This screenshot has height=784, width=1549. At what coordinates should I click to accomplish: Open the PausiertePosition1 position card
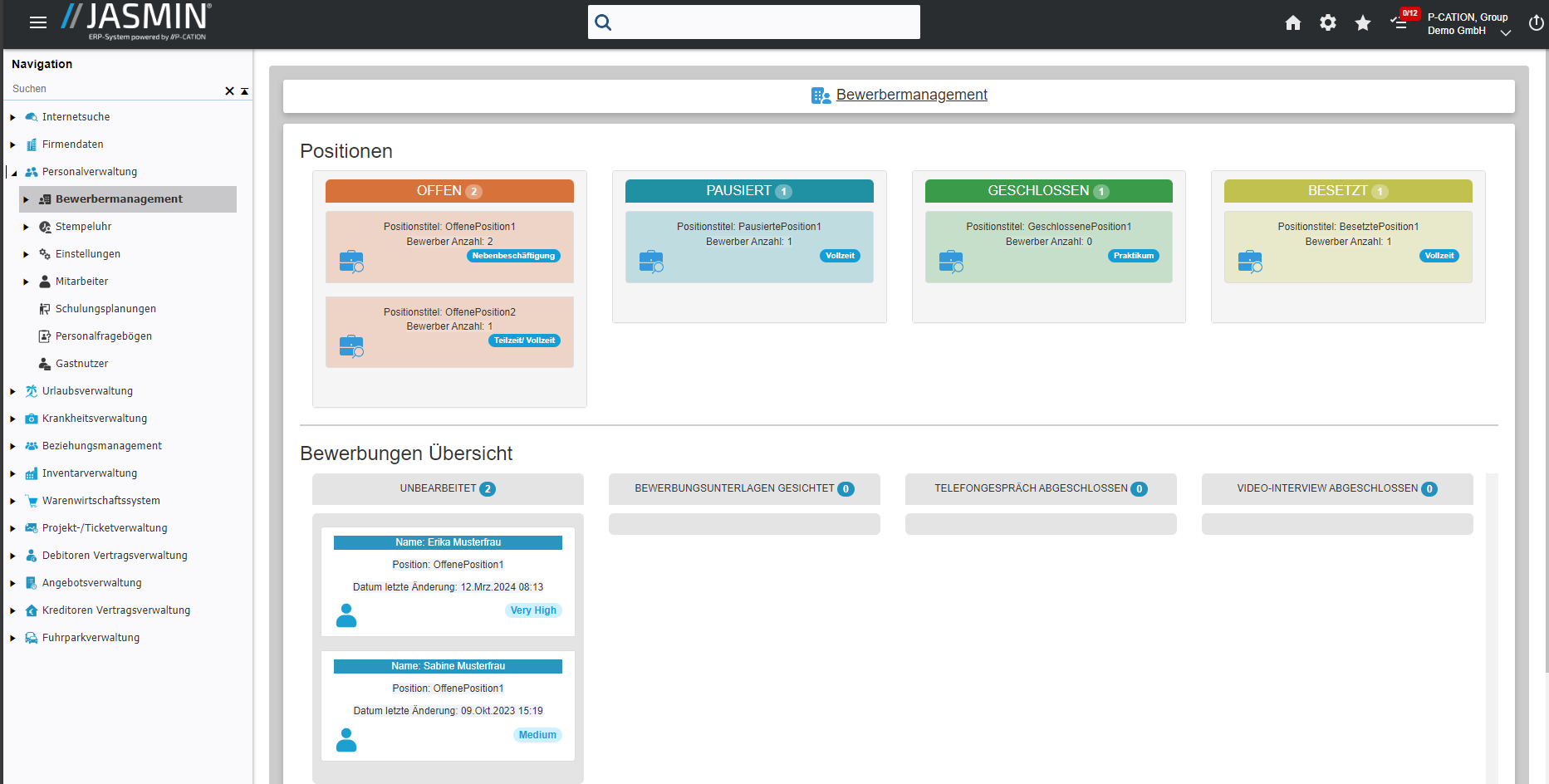click(748, 247)
